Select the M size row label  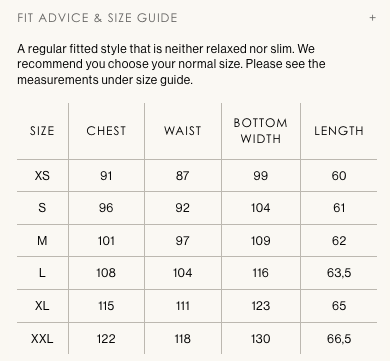coord(42,240)
